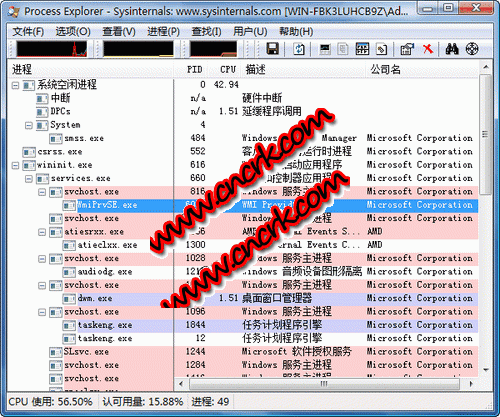Viewport: 500px width, 417px height.
Task: Collapse the 系统空闲进程 tree node
Action: pos(15,85)
